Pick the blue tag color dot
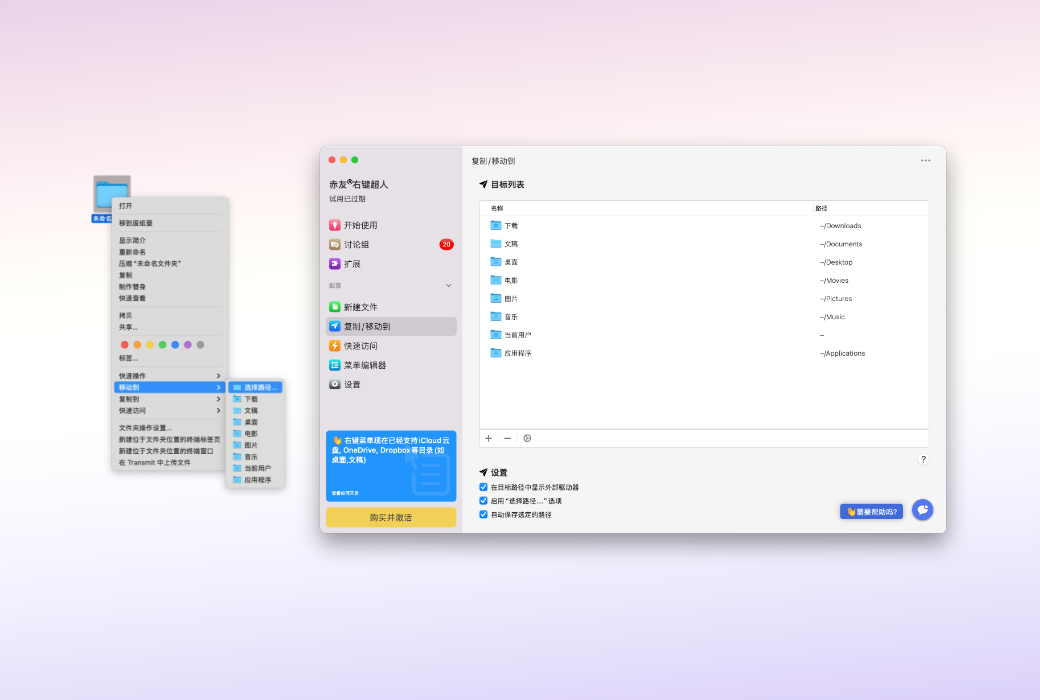Image resolution: width=1040 pixels, height=700 pixels. pos(175,345)
